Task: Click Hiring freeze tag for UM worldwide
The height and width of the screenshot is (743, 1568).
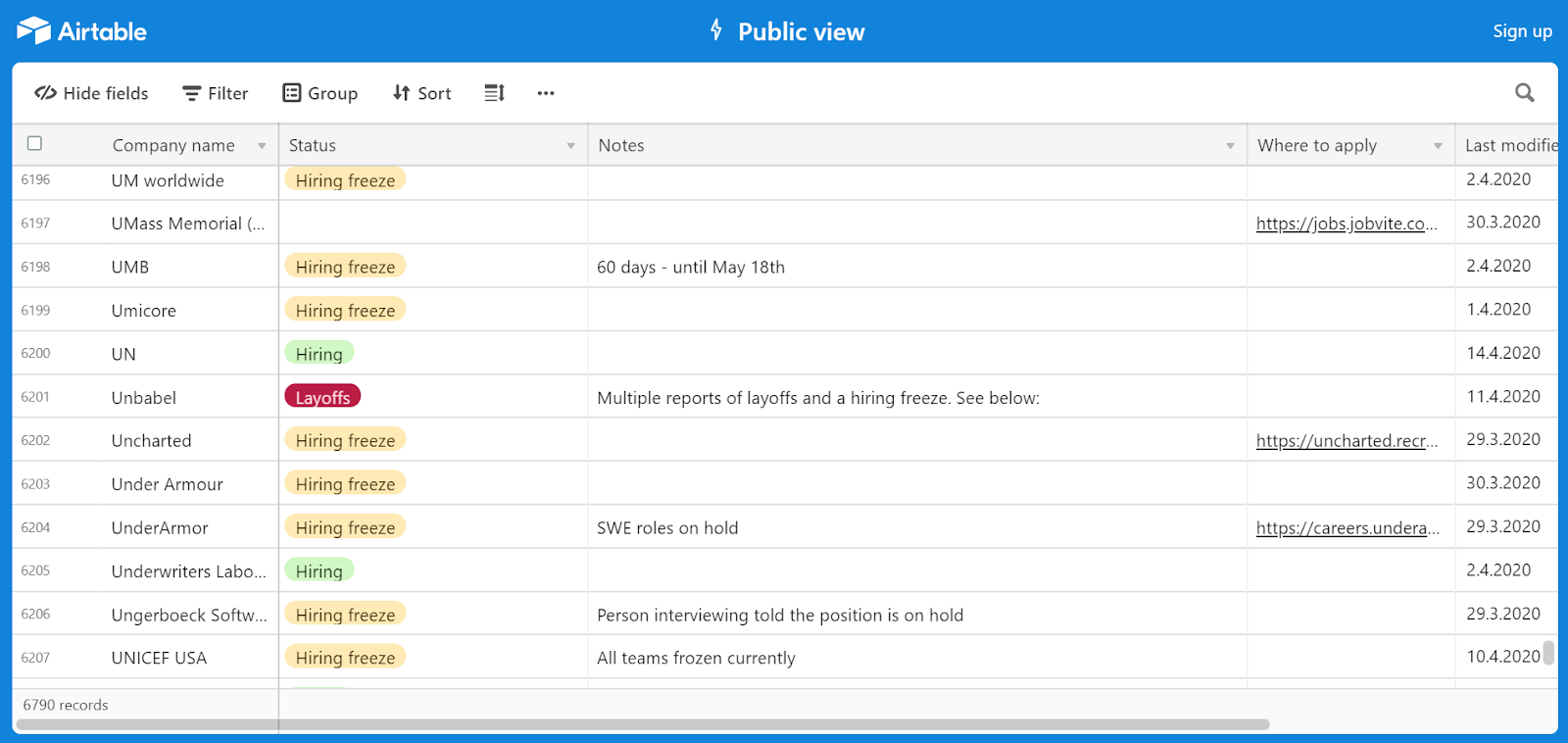Action: coord(345,179)
